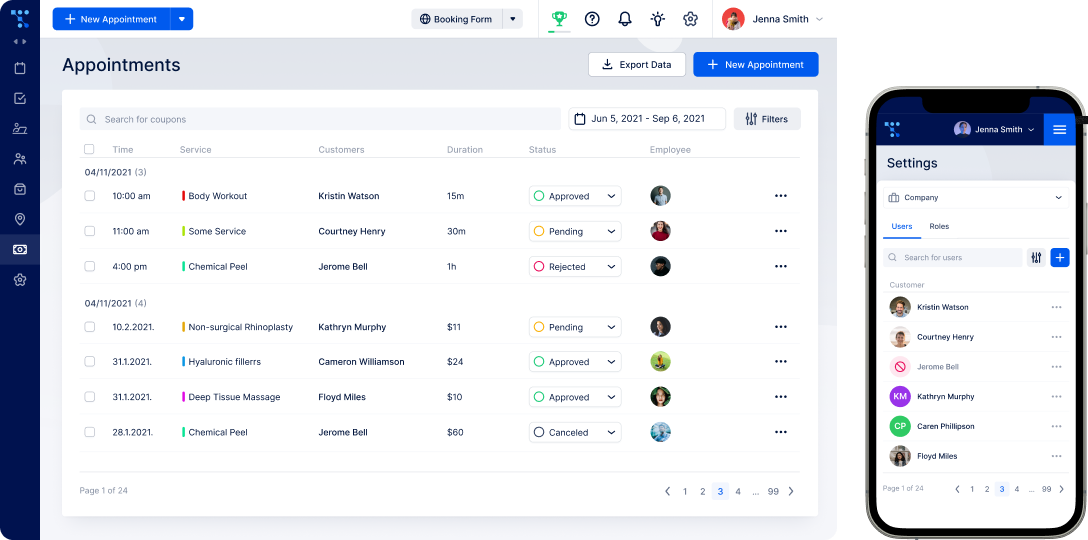Tick the Hyaluronic fillers row checkbox
Image resolution: width=1088 pixels, height=540 pixels.
coord(90,362)
